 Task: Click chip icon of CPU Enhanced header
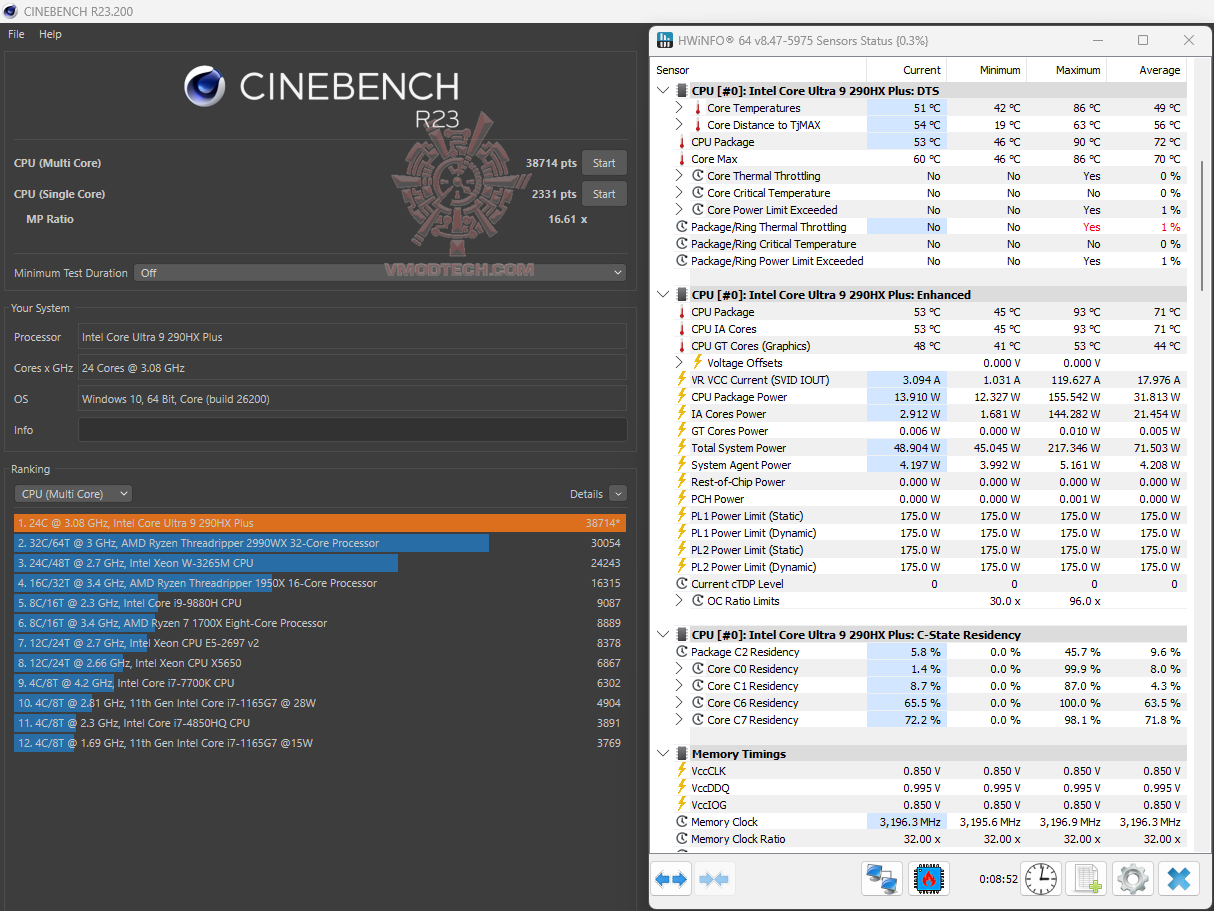pyautogui.click(x=682, y=295)
